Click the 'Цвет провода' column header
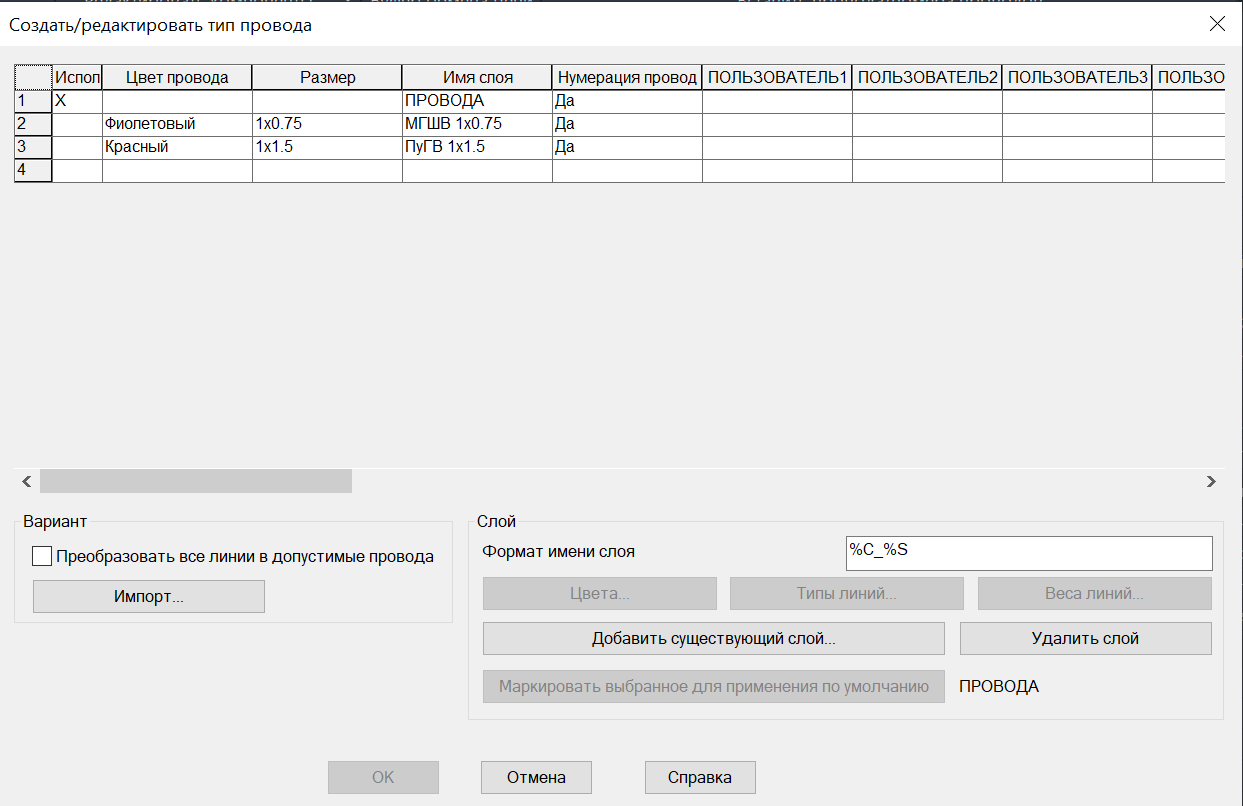 177,78
